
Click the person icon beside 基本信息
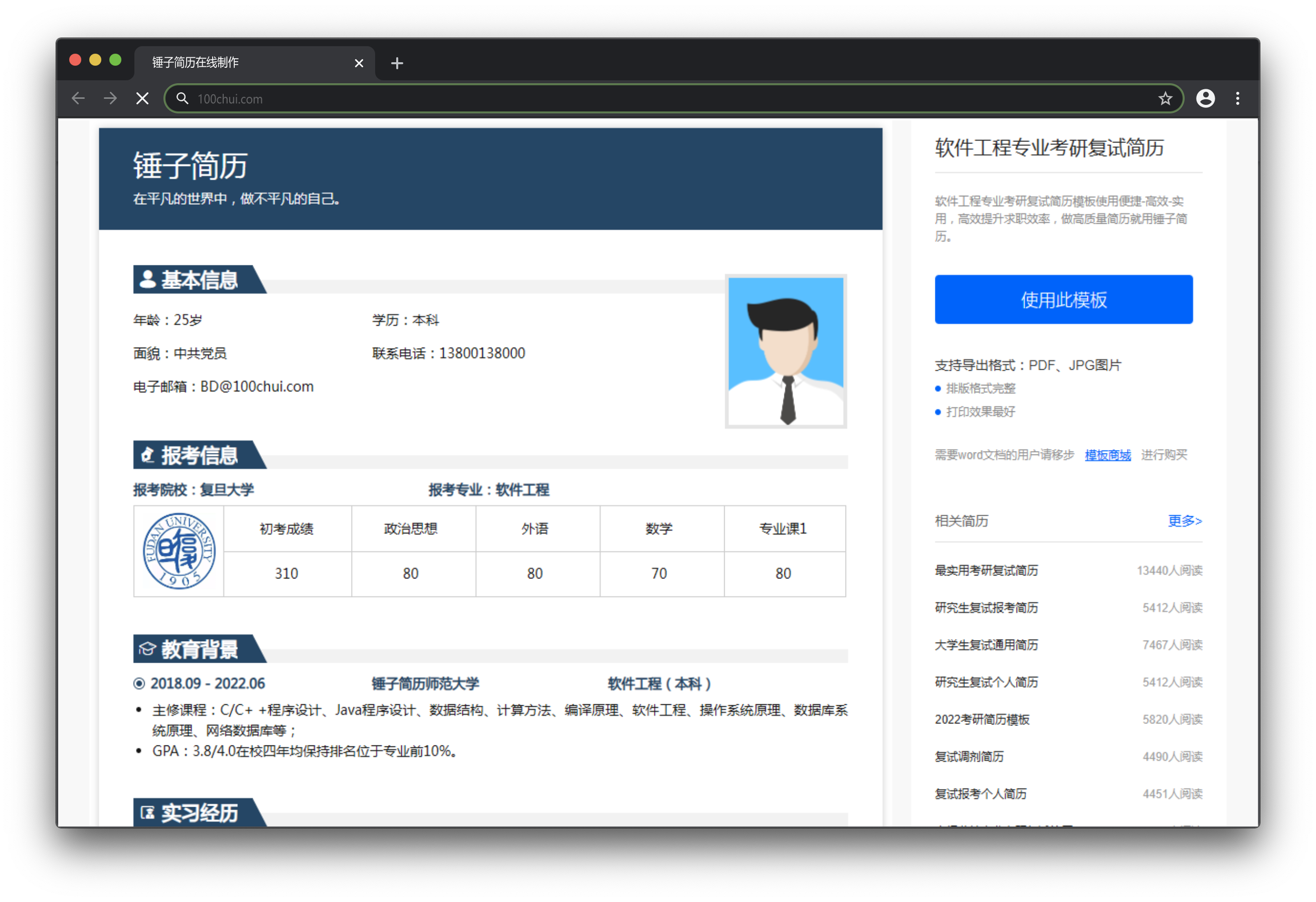pyautogui.click(x=148, y=279)
